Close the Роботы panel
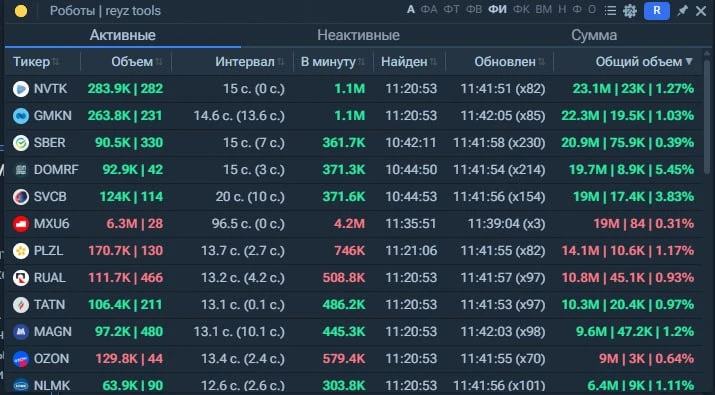This screenshot has width=715, height=395. click(x=701, y=11)
